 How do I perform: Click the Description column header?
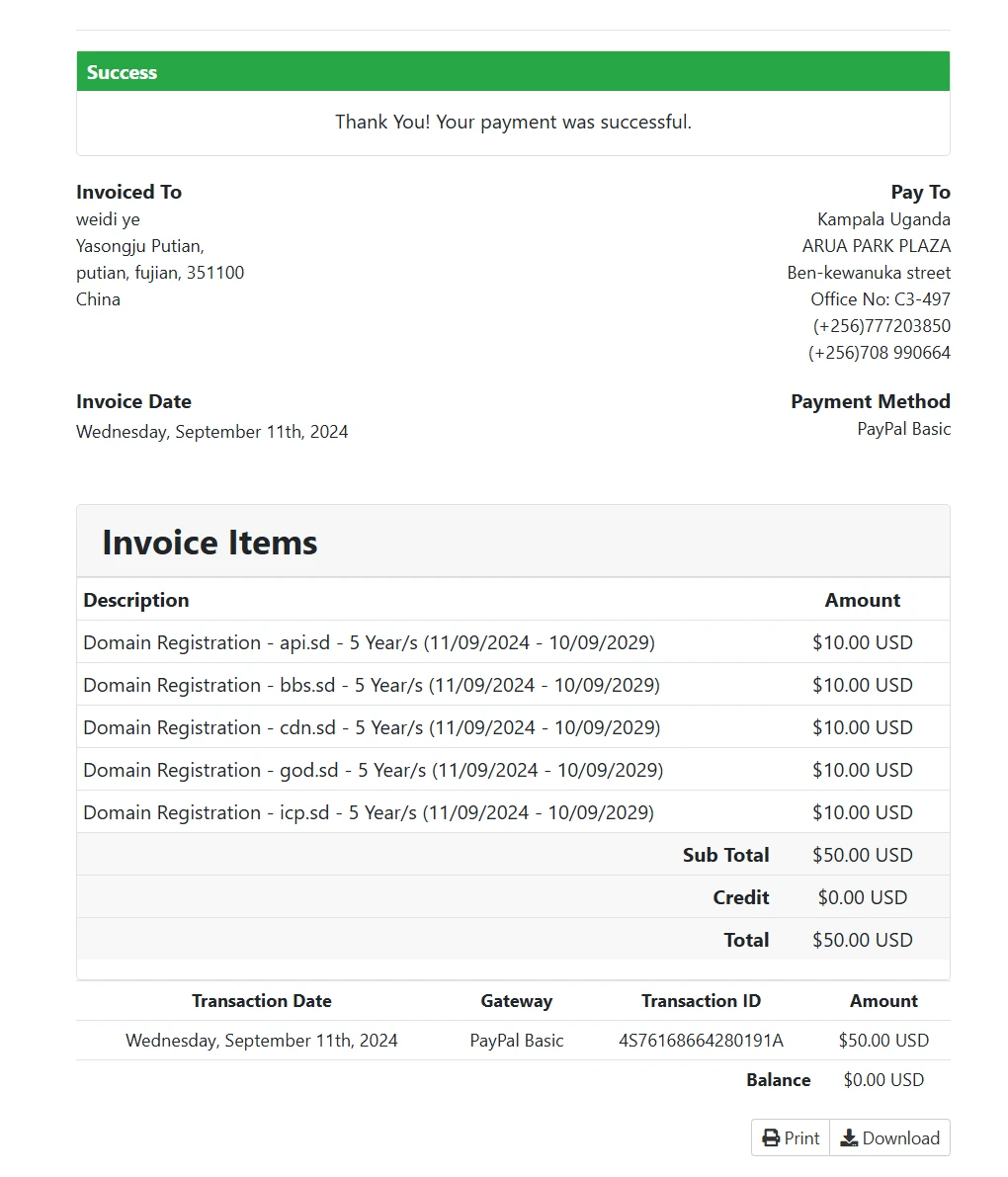pyautogui.click(x=136, y=600)
